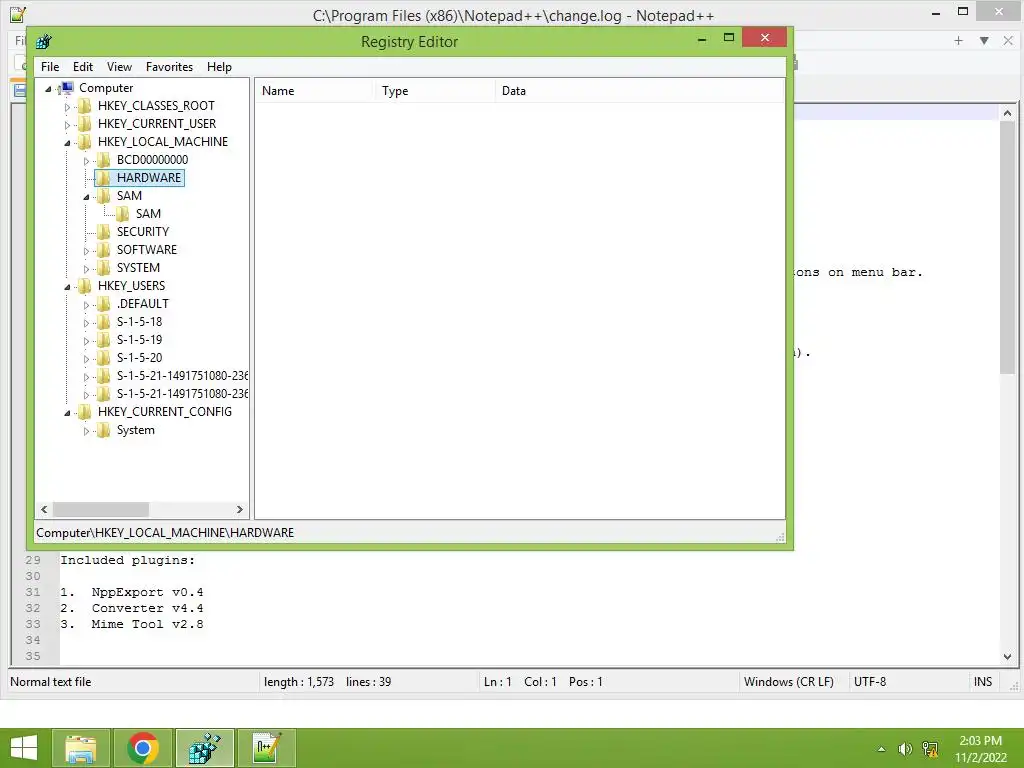1024x768 pixels.
Task: Click the Notepad++ down-triangle icon
Action: pyautogui.click(x=984, y=40)
